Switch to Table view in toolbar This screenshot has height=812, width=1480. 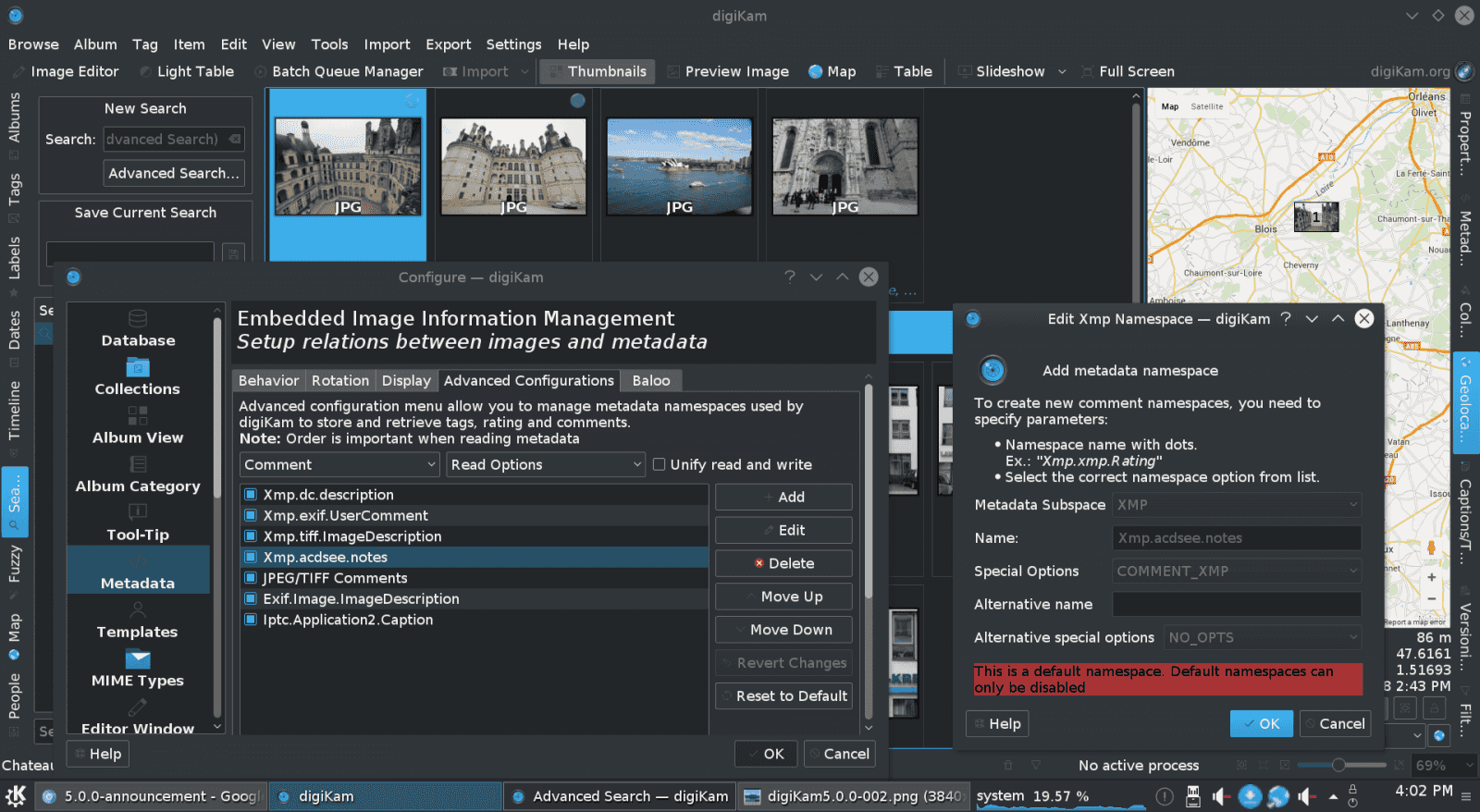click(x=904, y=71)
